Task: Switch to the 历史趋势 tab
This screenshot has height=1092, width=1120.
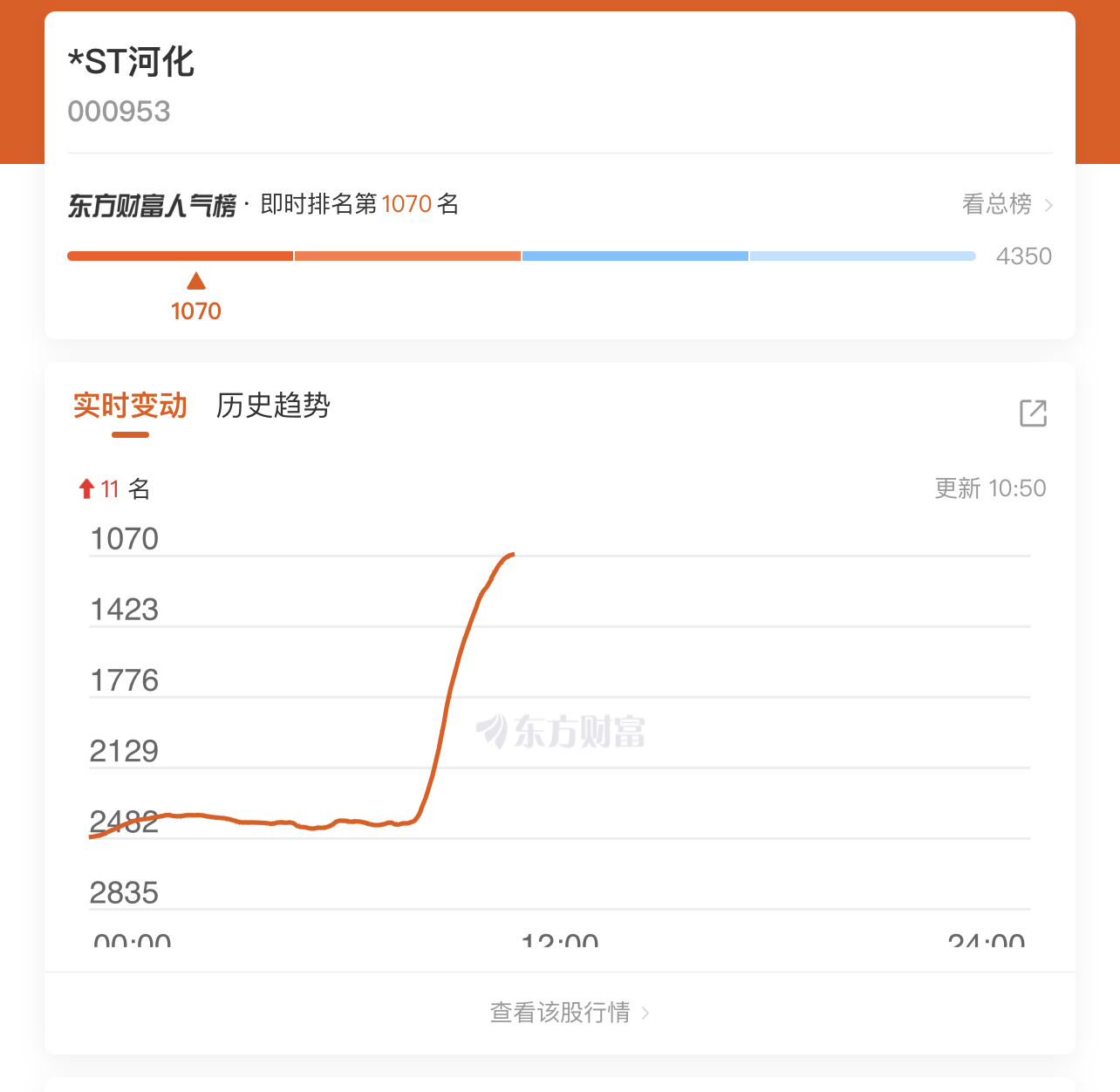Action: click(x=273, y=406)
